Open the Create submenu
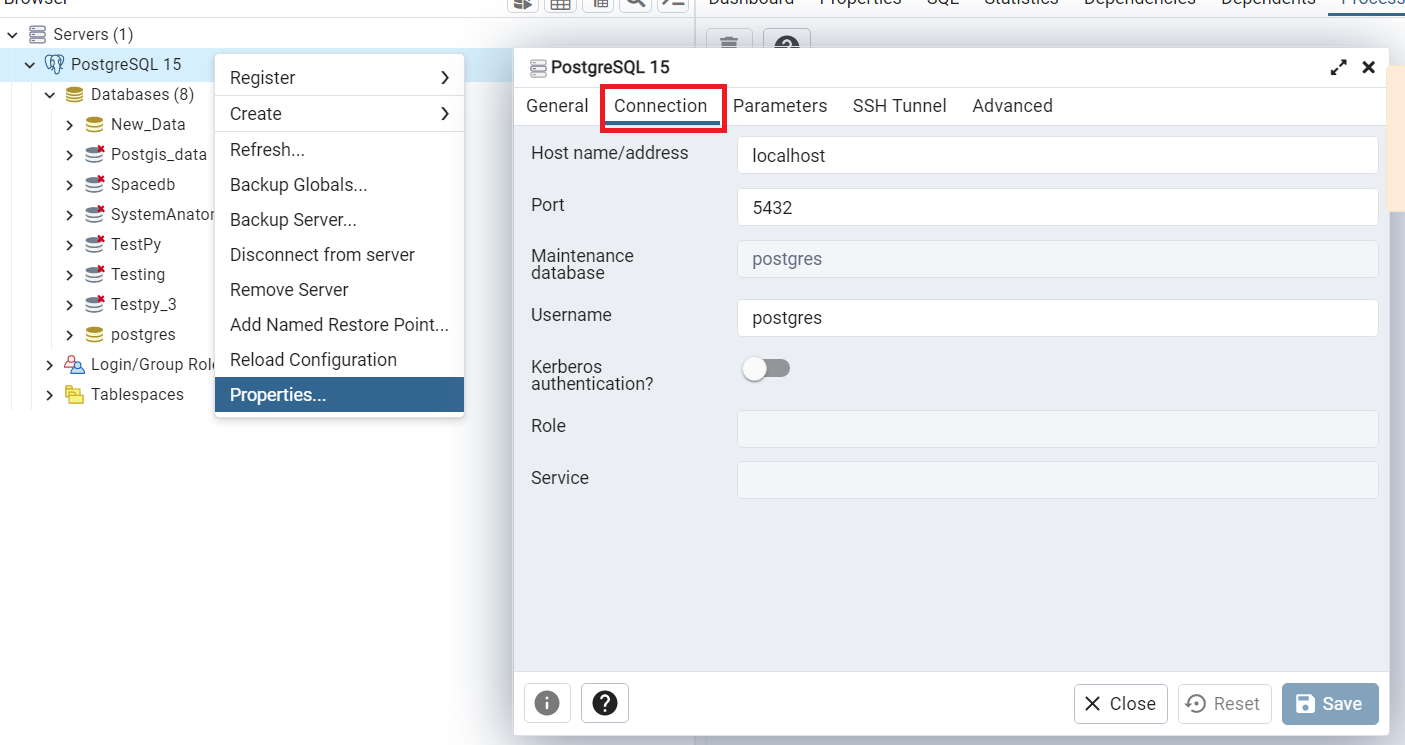The image size is (1405, 745). point(339,114)
